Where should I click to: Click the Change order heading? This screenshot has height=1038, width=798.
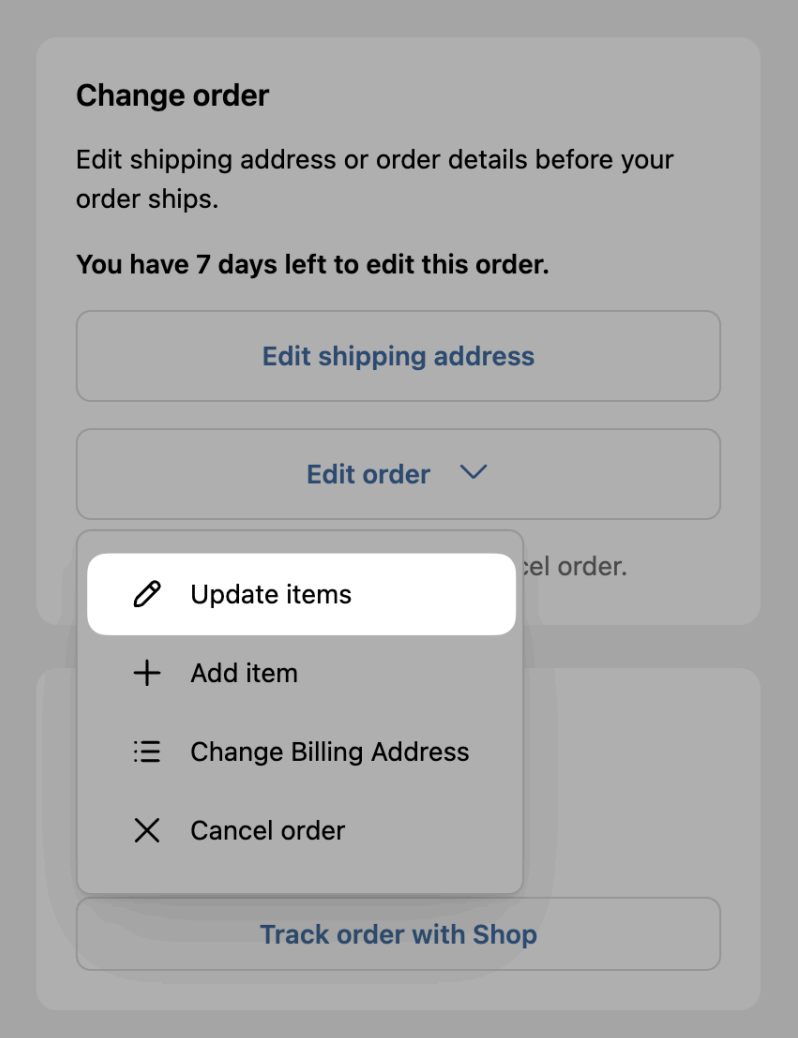[172, 95]
